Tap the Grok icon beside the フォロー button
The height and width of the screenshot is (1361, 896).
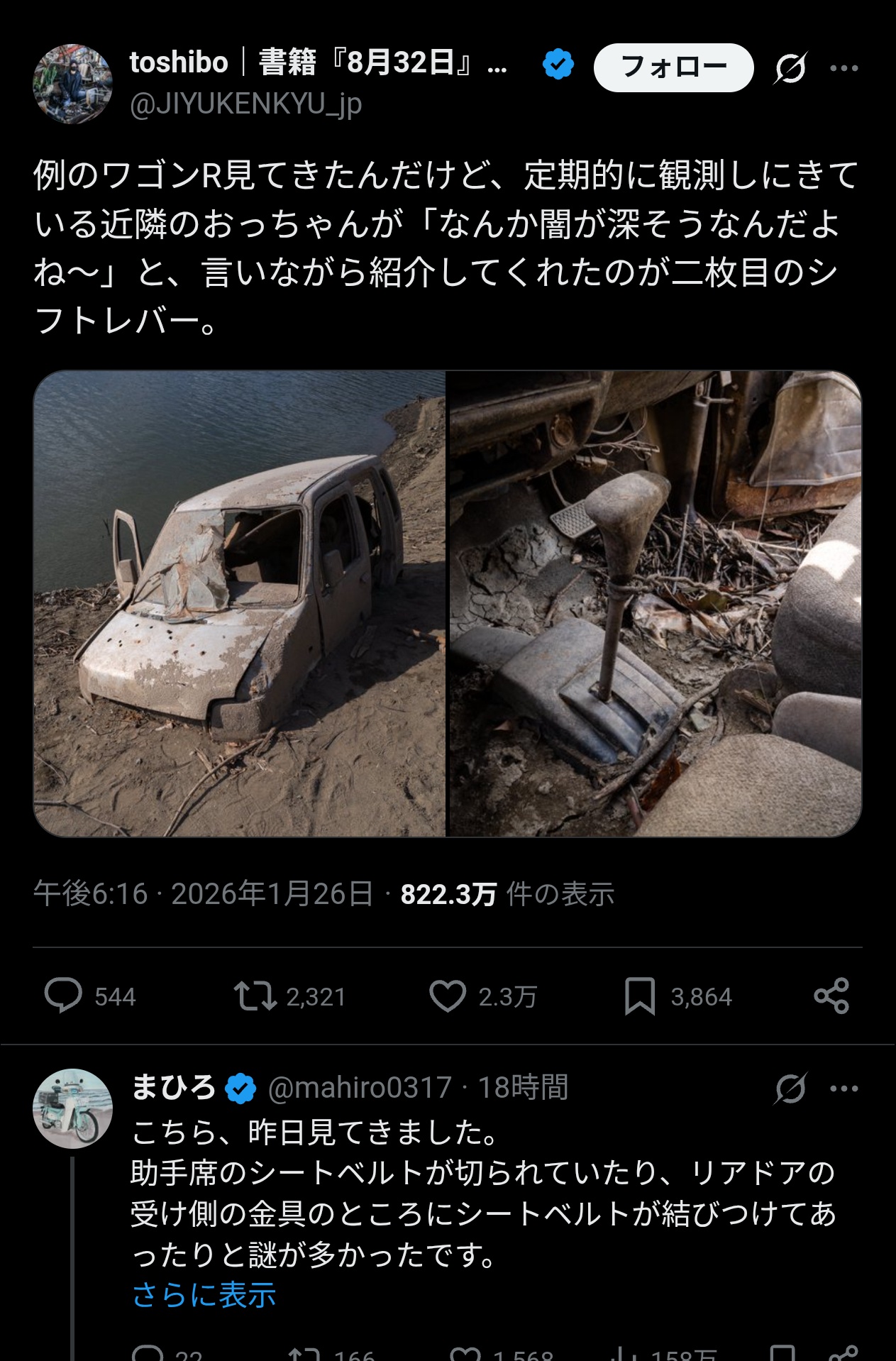pos(790,68)
